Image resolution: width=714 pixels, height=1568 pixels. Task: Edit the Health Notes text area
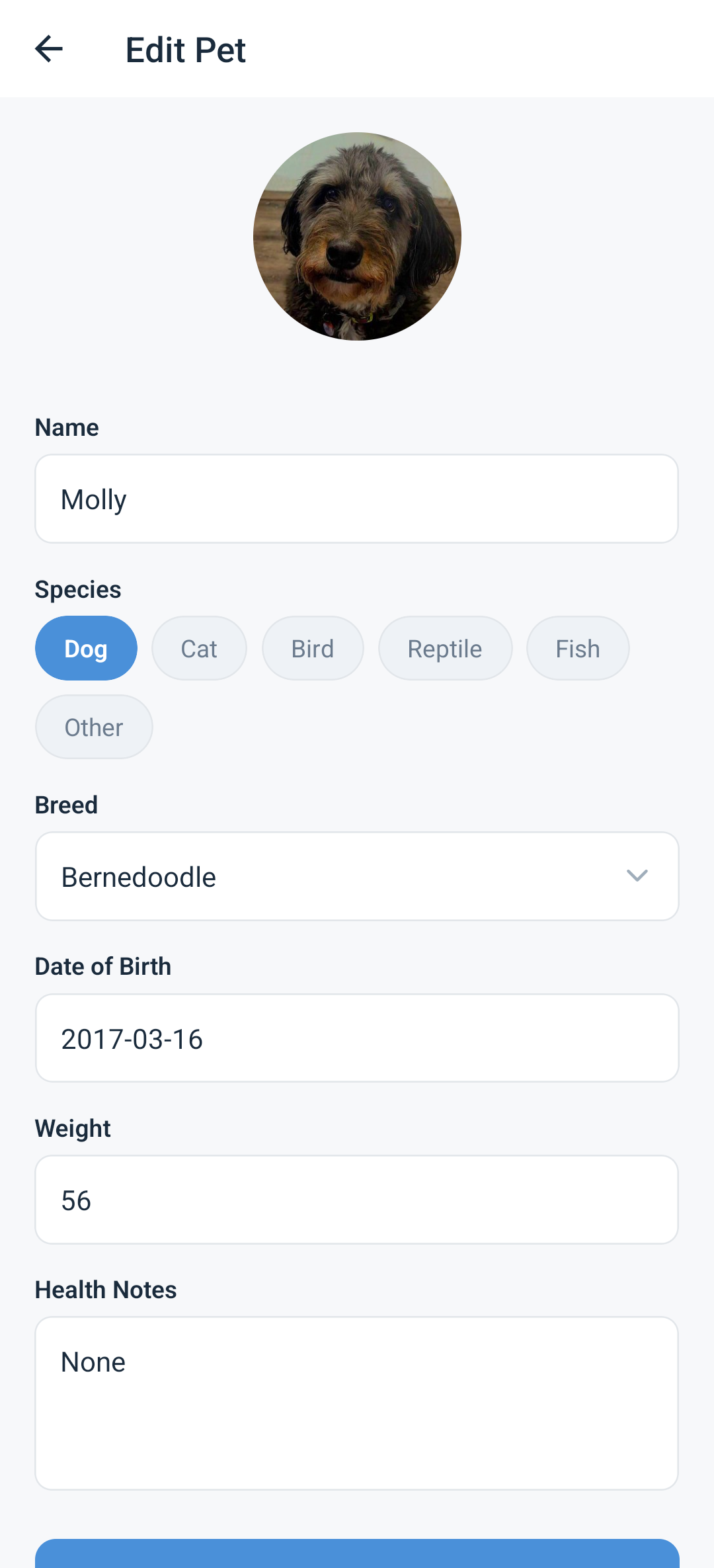[x=356, y=1402]
